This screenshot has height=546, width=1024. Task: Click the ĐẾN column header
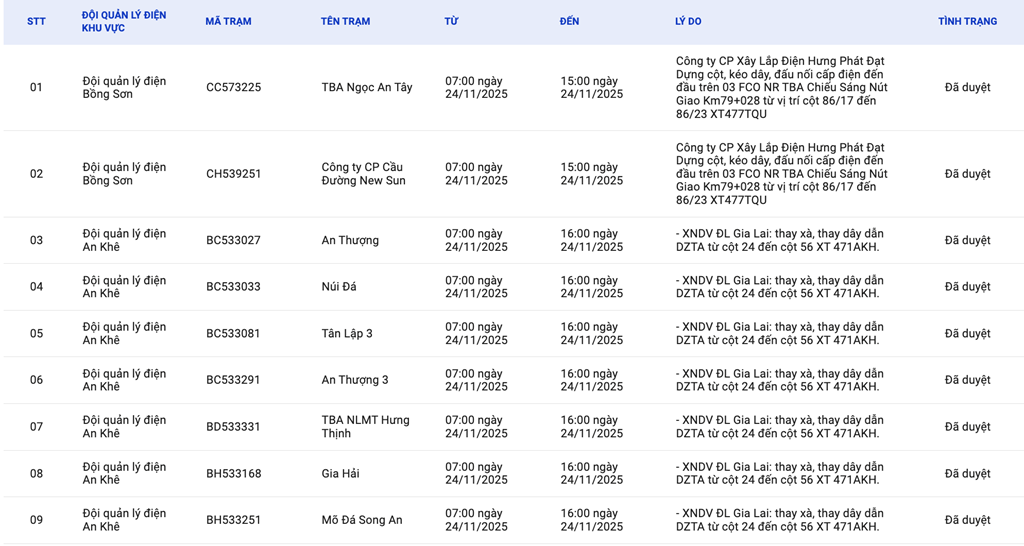click(569, 21)
